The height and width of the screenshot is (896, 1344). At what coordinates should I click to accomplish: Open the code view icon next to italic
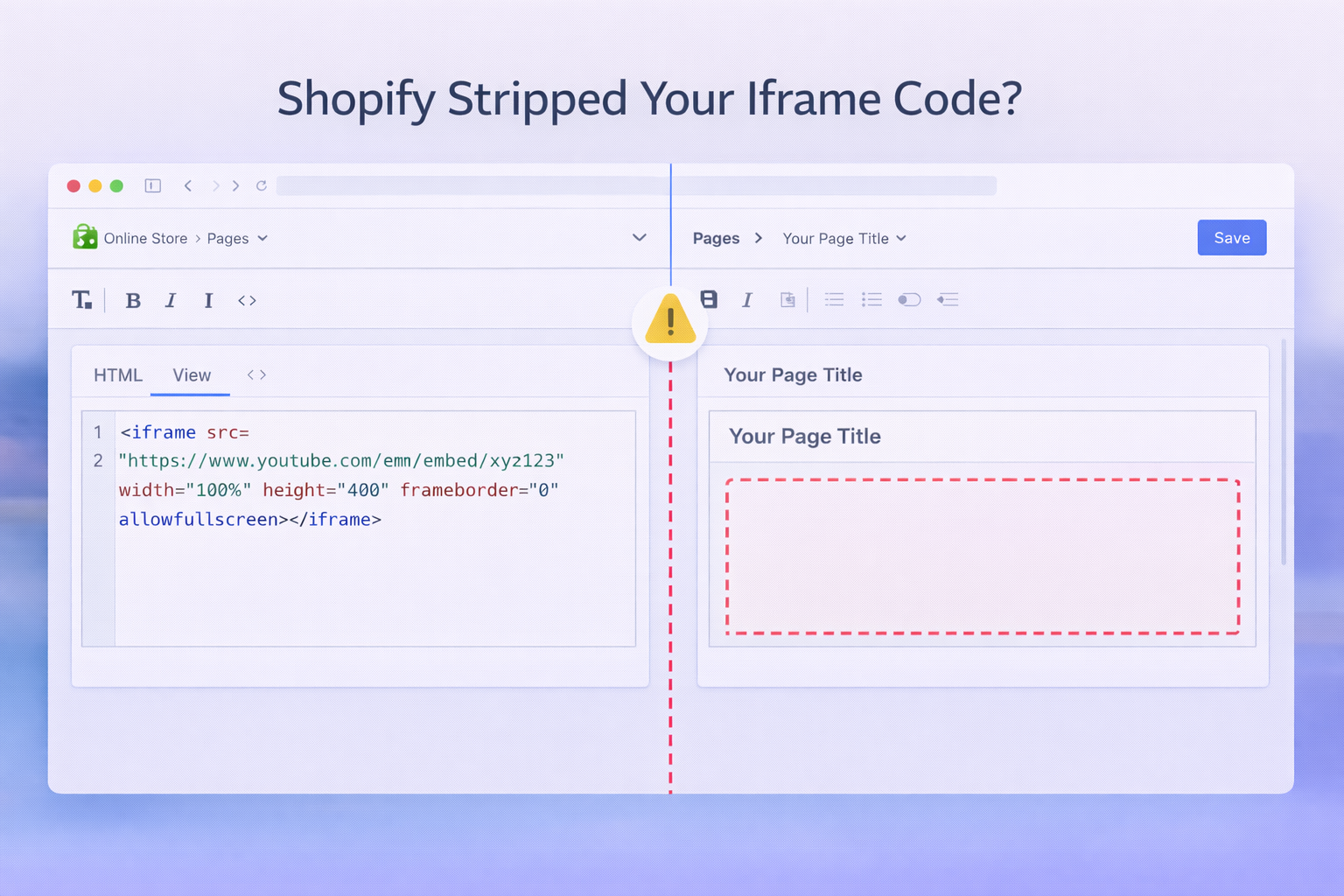247,300
